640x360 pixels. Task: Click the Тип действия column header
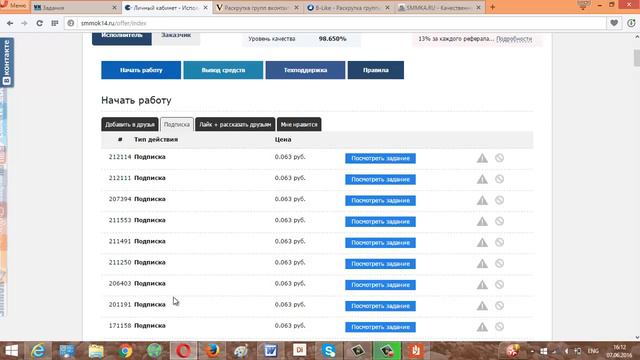coord(156,140)
